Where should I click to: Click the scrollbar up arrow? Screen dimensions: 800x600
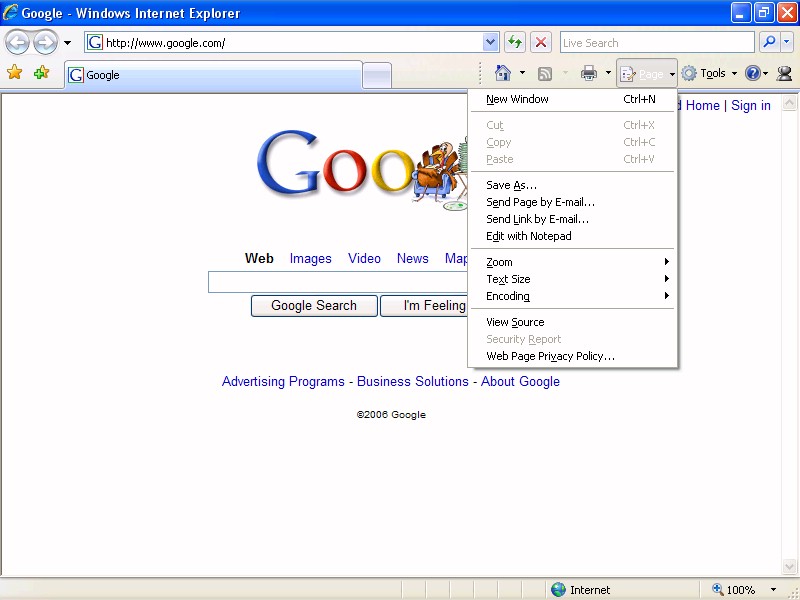pyautogui.click(x=789, y=104)
